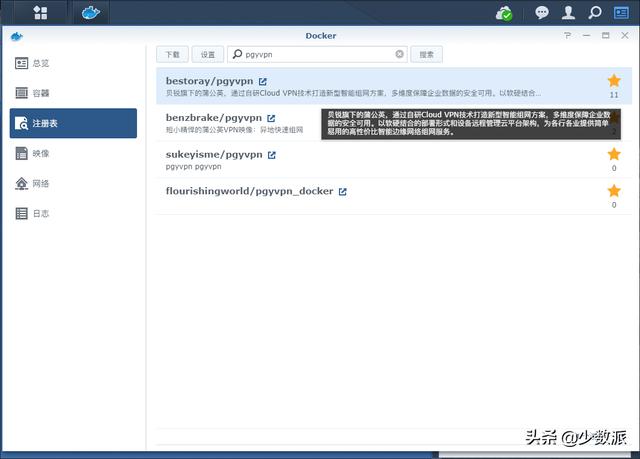Open the 总览 overview tab
Viewport: 640px width, 459px height.
73,63
